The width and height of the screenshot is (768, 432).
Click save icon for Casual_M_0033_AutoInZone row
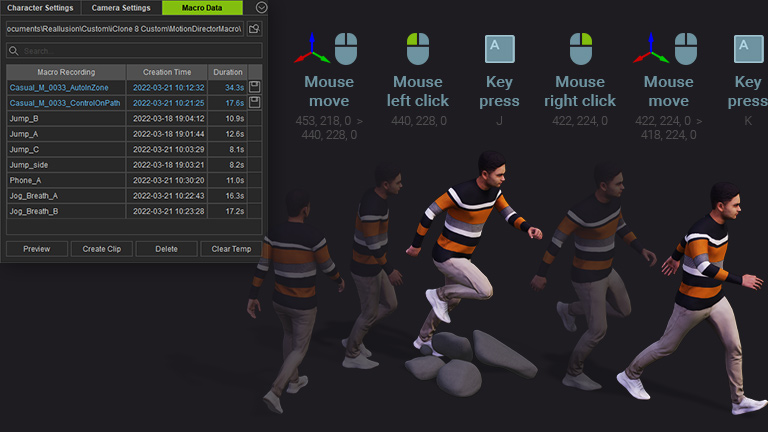(255, 87)
